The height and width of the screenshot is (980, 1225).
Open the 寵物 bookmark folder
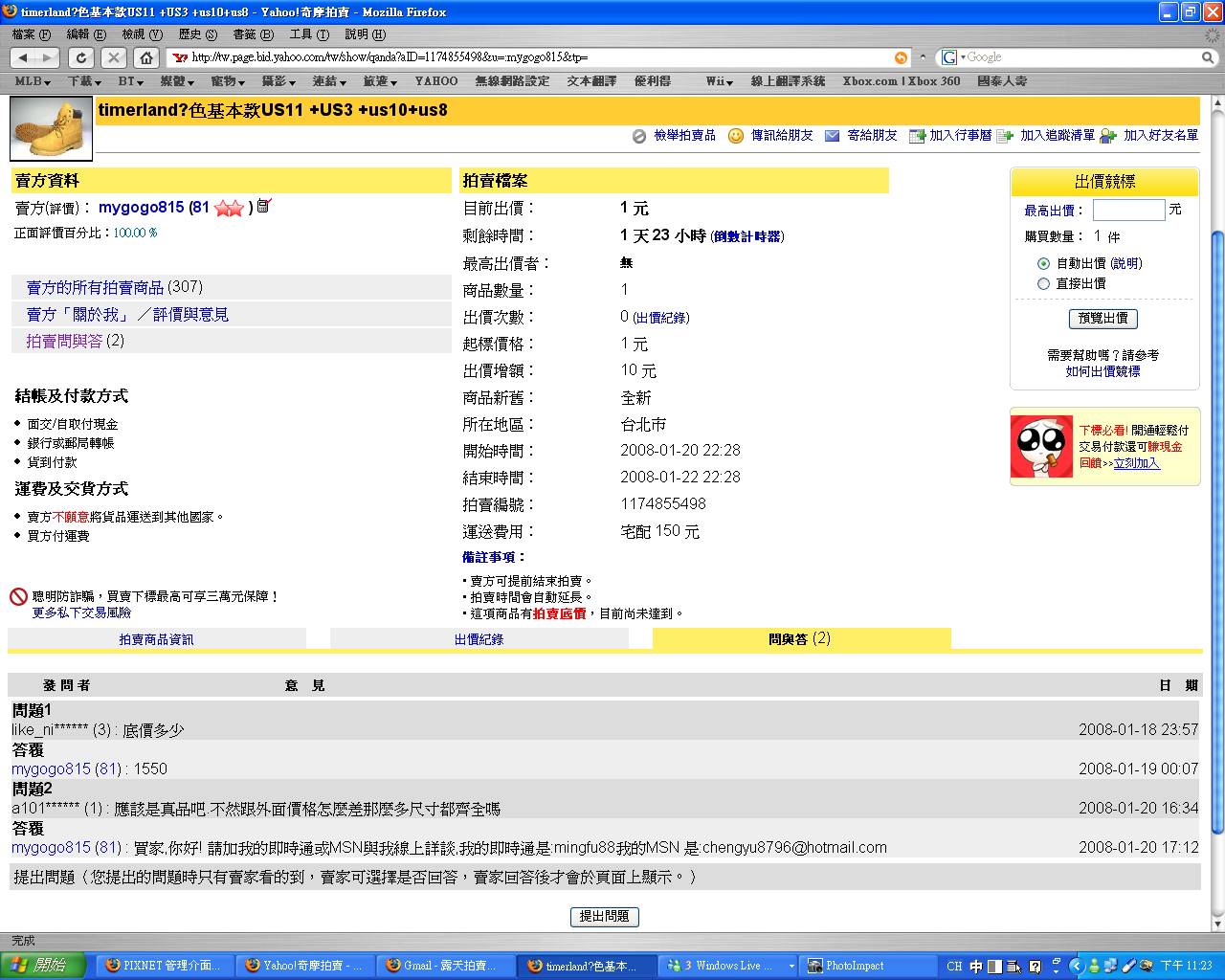[229, 81]
